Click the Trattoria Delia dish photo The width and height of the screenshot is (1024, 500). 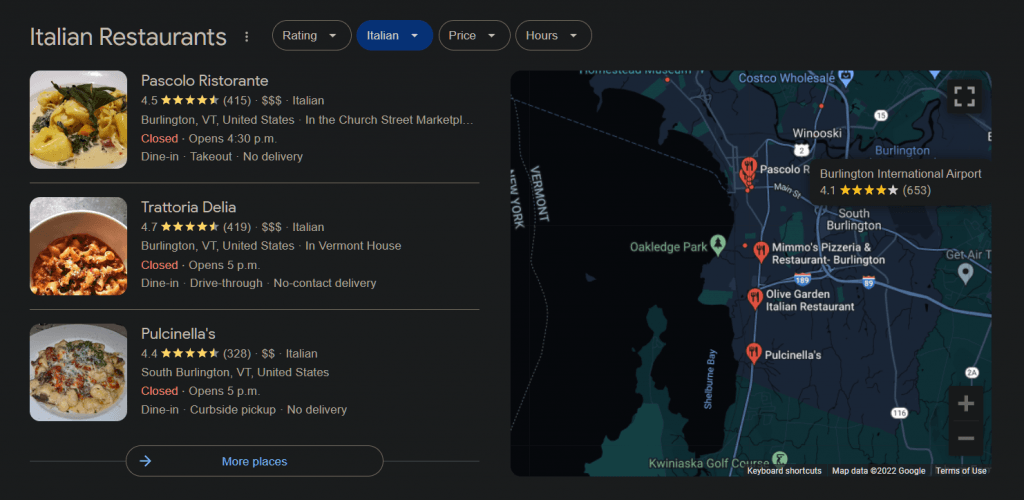[78, 246]
